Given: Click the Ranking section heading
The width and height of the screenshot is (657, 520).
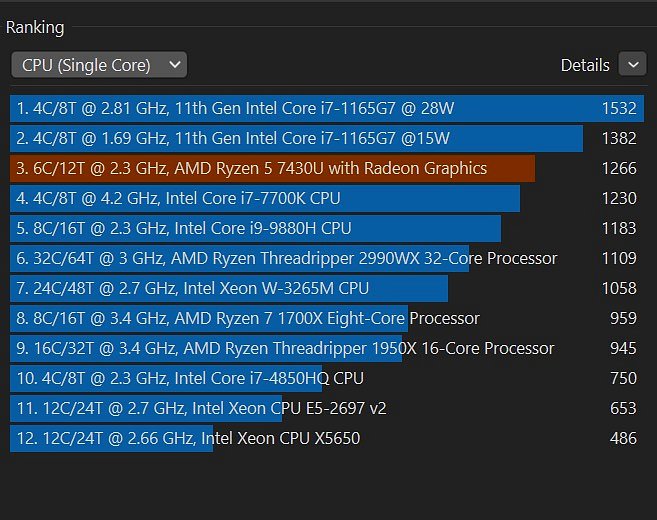Looking at the screenshot, I should pyautogui.click(x=35, y=28).
